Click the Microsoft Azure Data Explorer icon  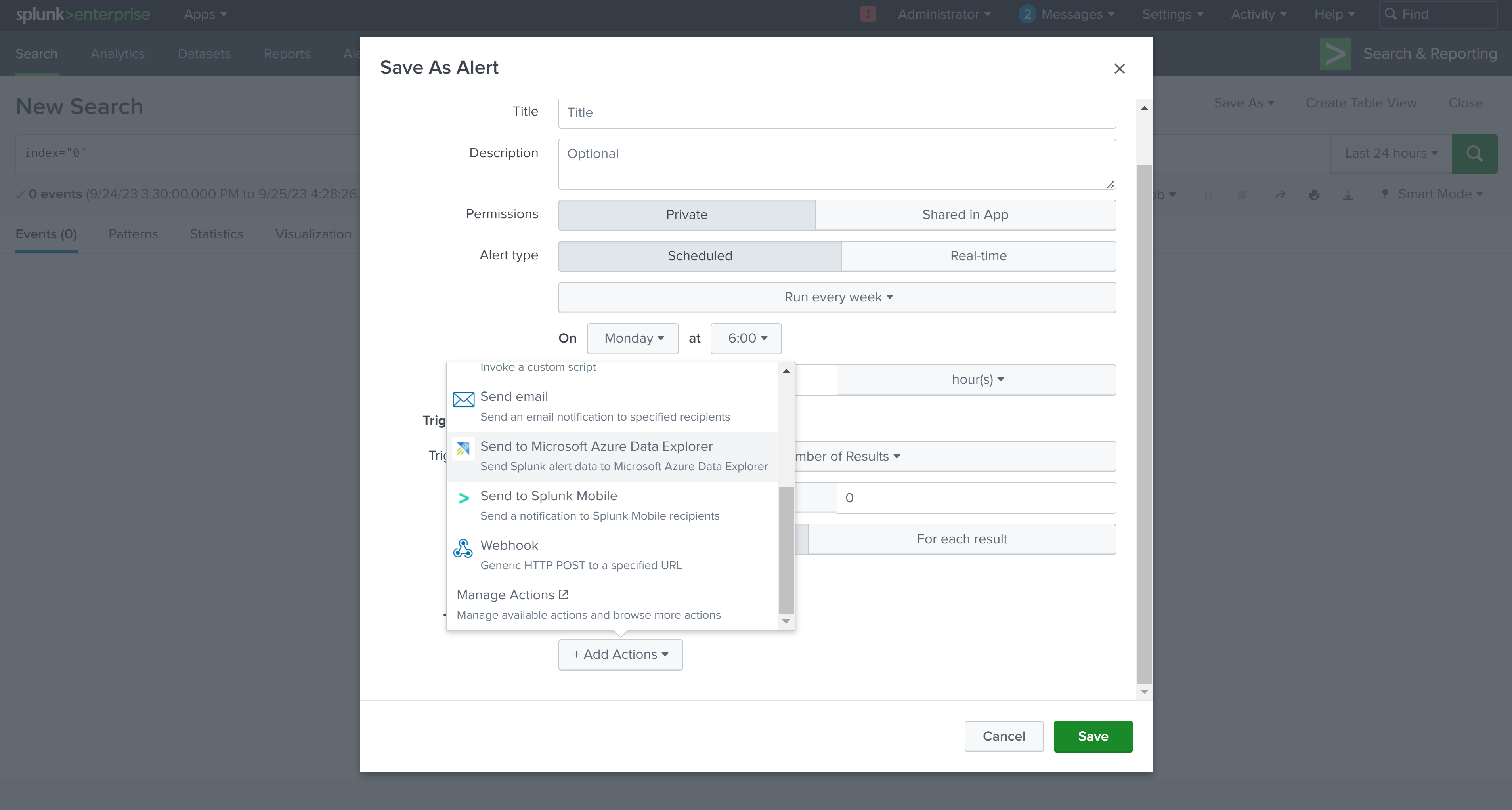[x=463, y=449]
